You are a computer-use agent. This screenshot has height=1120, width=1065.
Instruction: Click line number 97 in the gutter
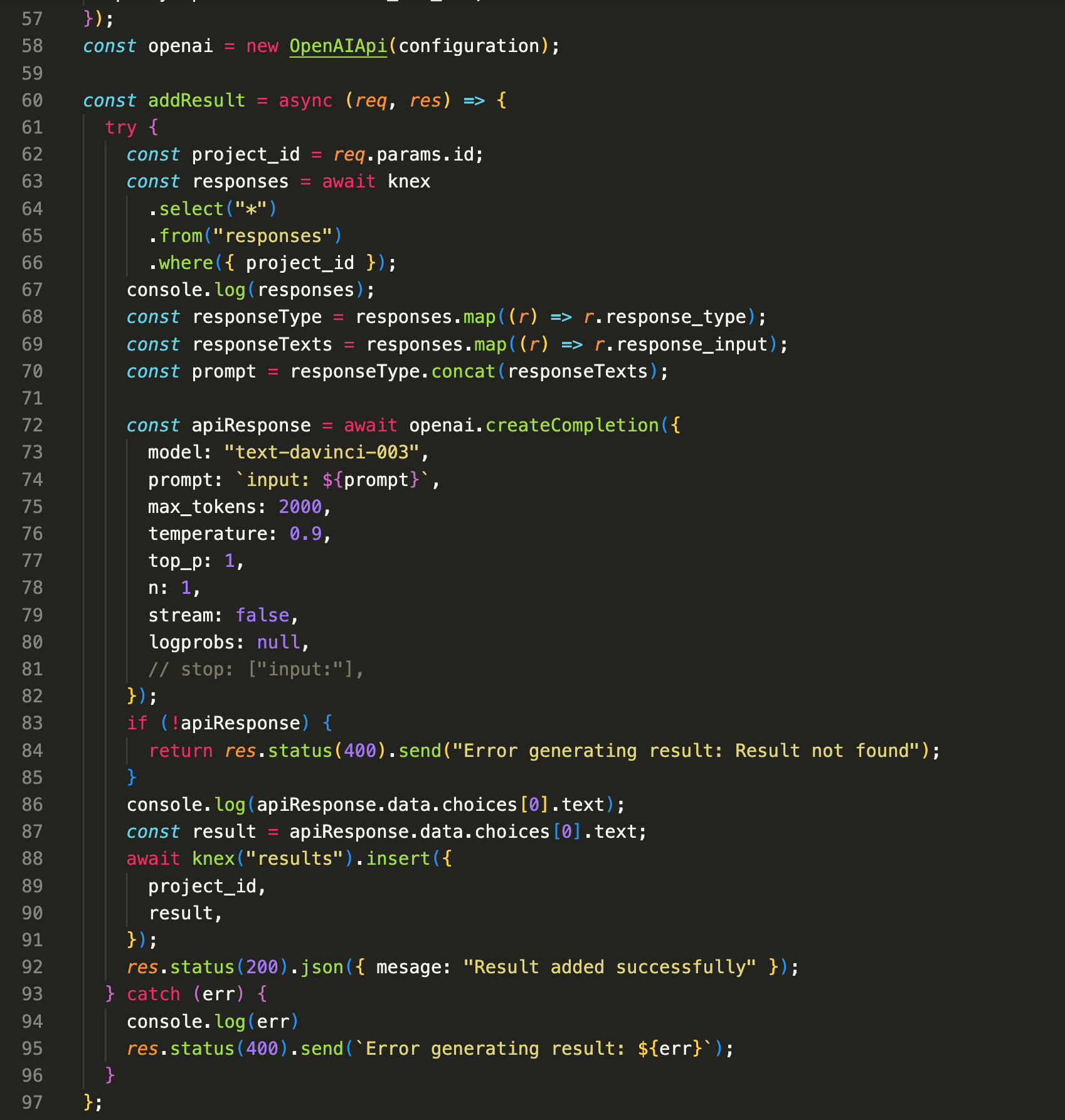pos(32,1102)
